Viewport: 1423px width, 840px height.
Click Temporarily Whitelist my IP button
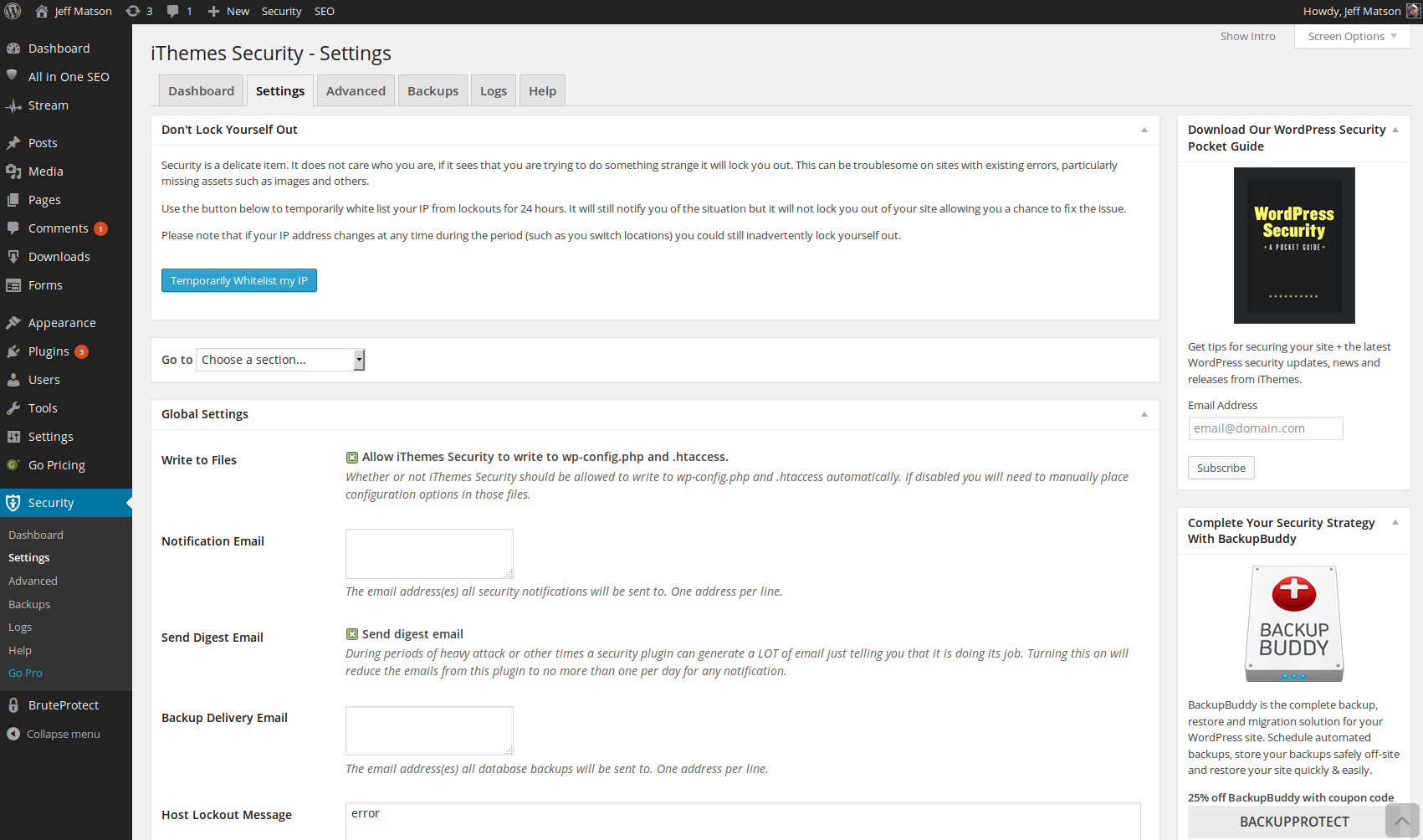(239, 280)
